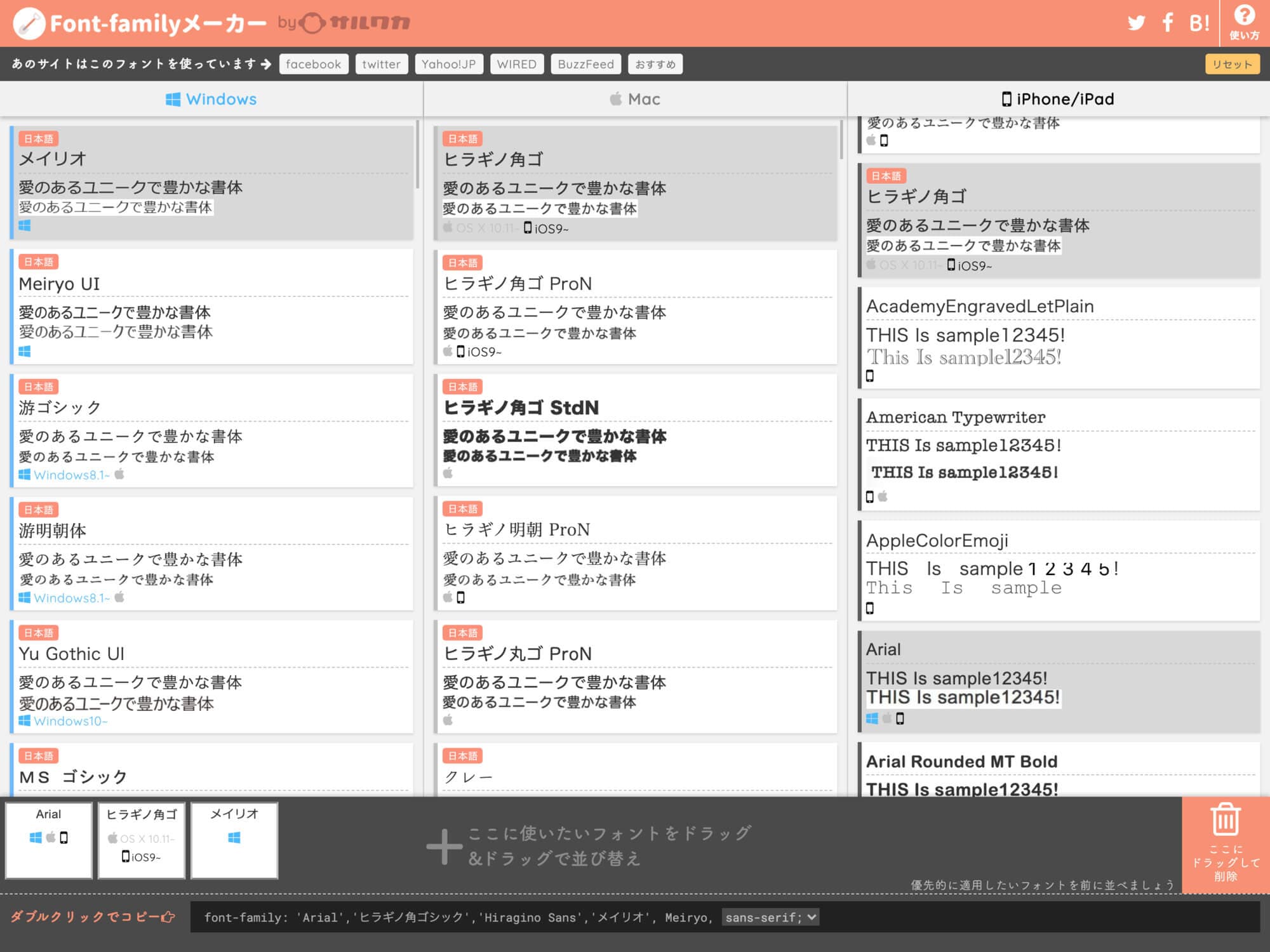
Task: Click the Hatena B! bookmark icon
Action: tap(1199, 23)
